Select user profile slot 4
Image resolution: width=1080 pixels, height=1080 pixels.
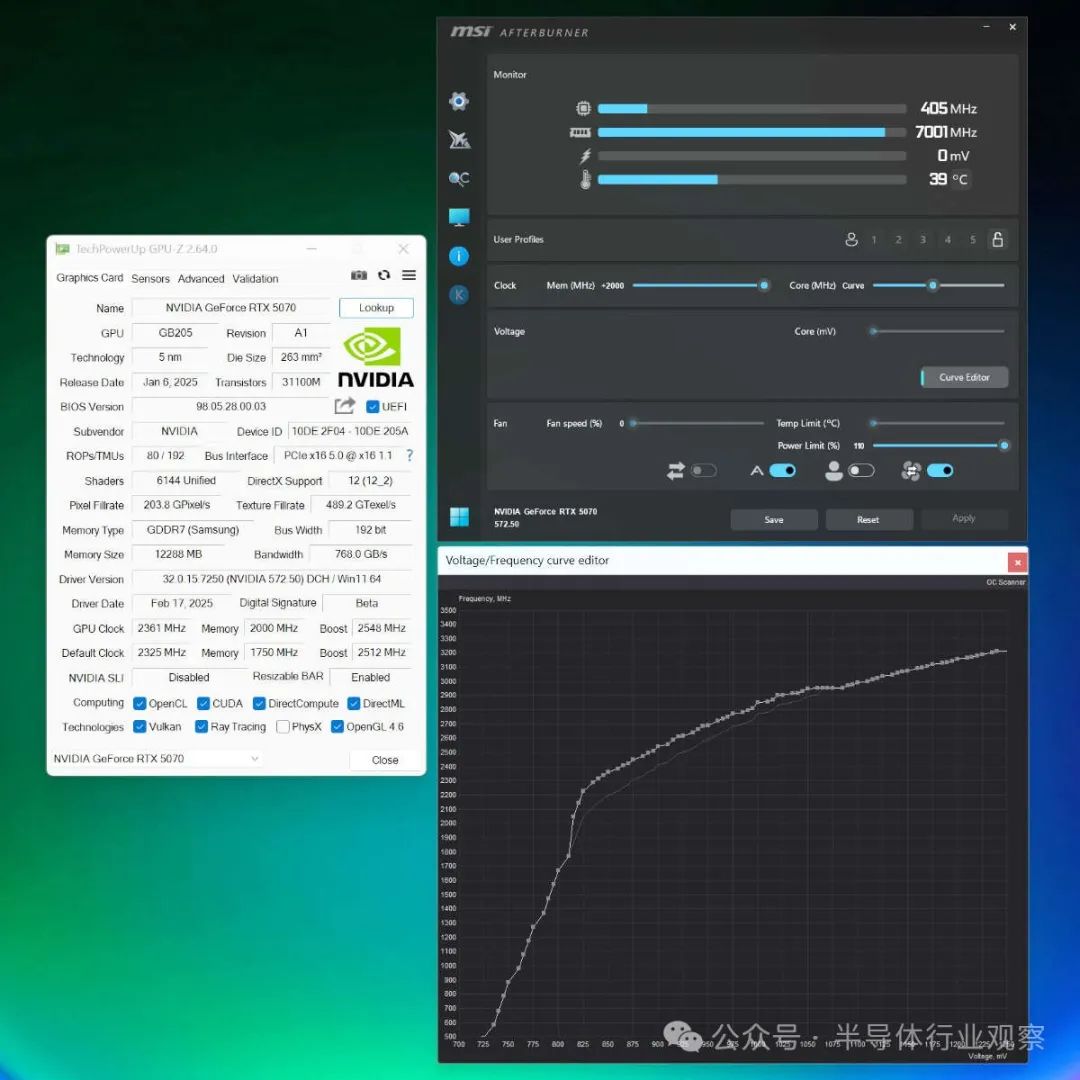(948, 240)
